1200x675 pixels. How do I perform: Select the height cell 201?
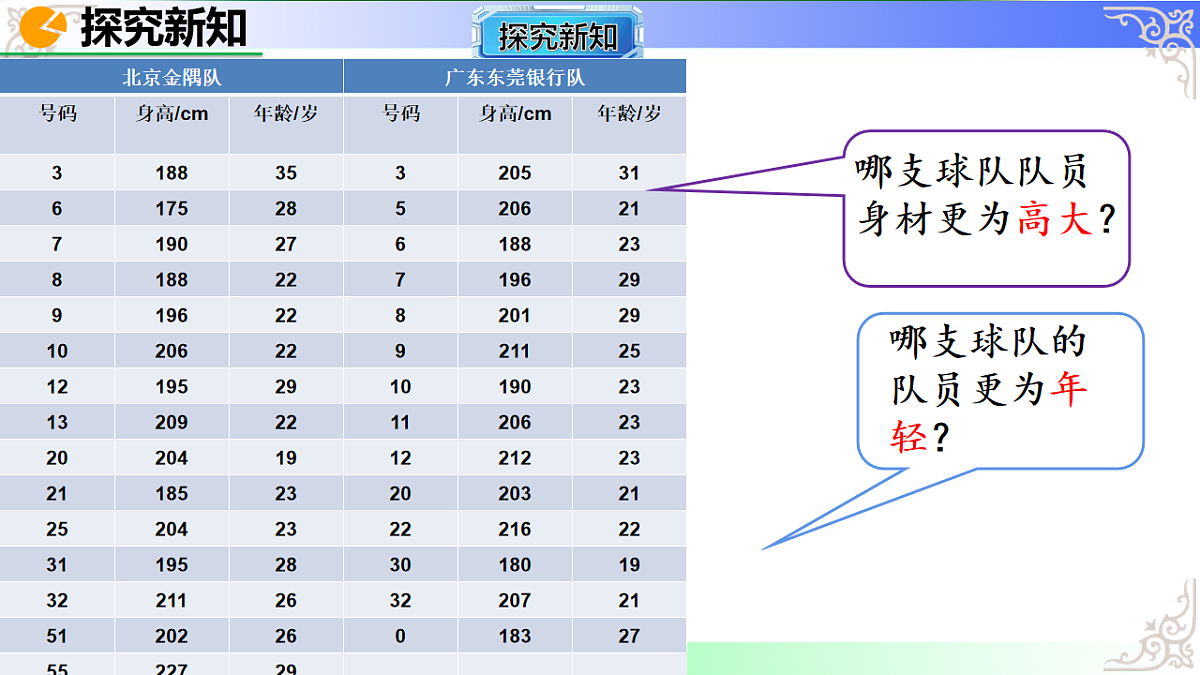515,316
